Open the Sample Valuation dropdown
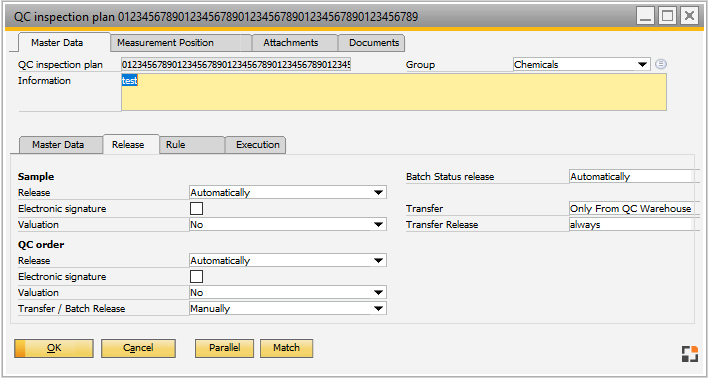Screen dimensions: 710x381 click(x=288, y=224)
